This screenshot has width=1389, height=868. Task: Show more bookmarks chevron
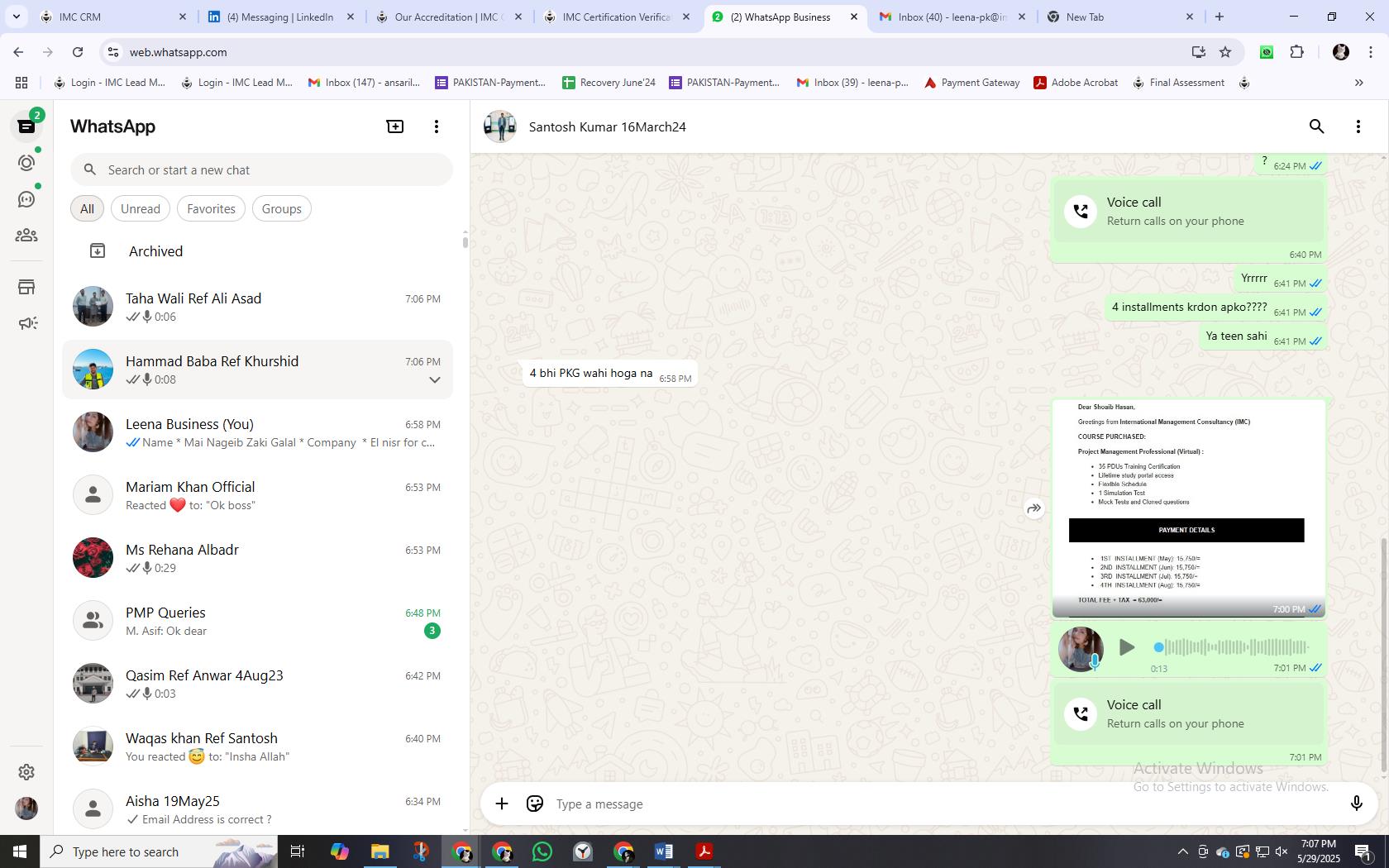pos(1358,83)
